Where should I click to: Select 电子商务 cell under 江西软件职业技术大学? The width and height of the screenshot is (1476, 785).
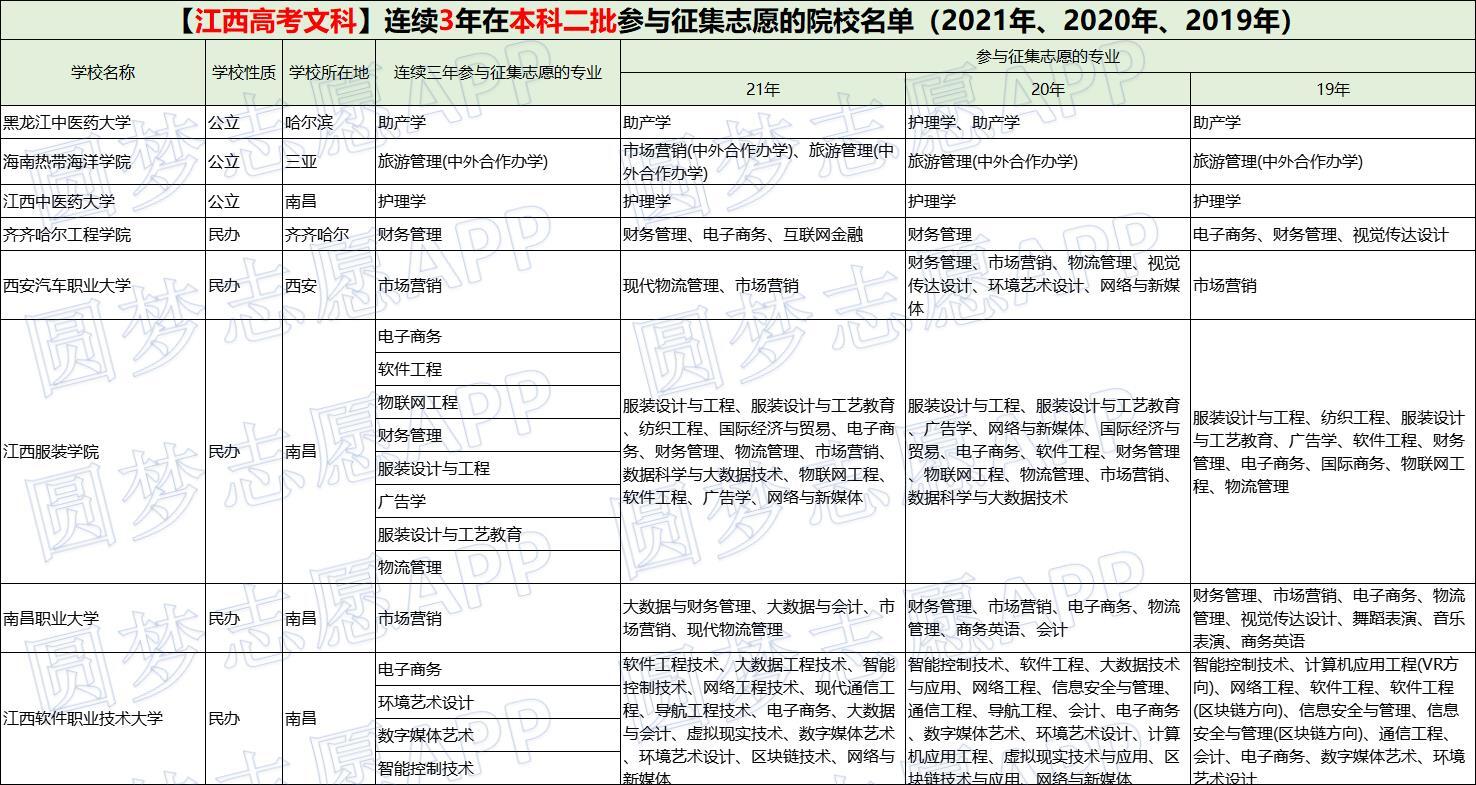pos(498,669)
